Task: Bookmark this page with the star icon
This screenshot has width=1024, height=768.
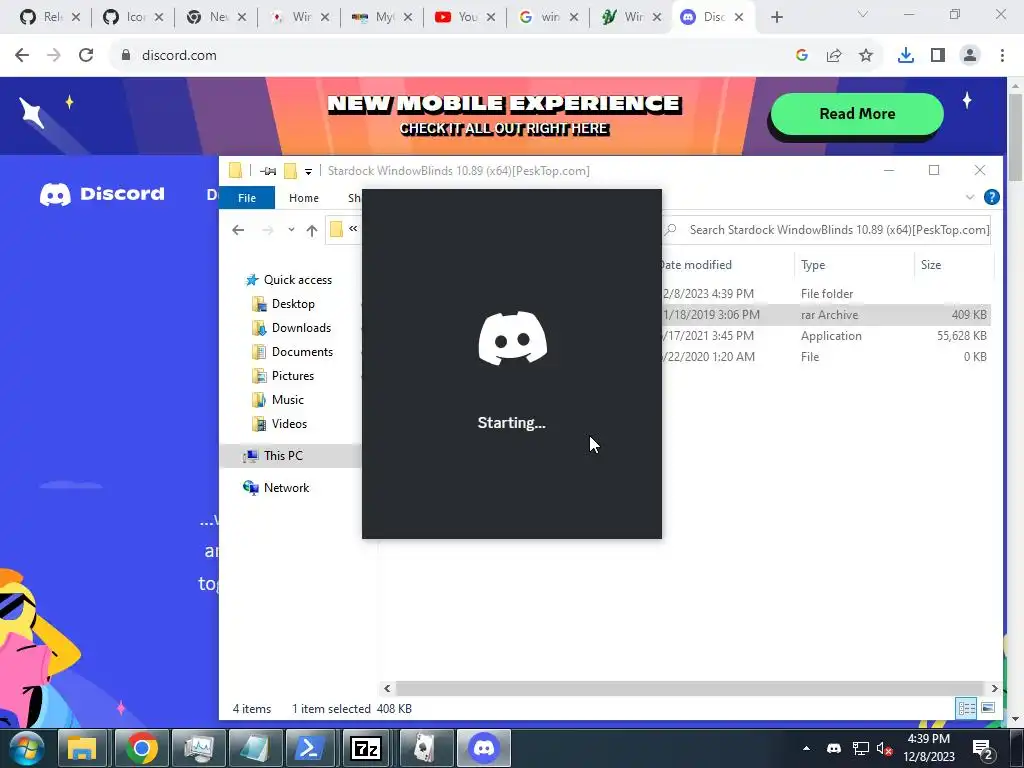Action: click(866, 56)
